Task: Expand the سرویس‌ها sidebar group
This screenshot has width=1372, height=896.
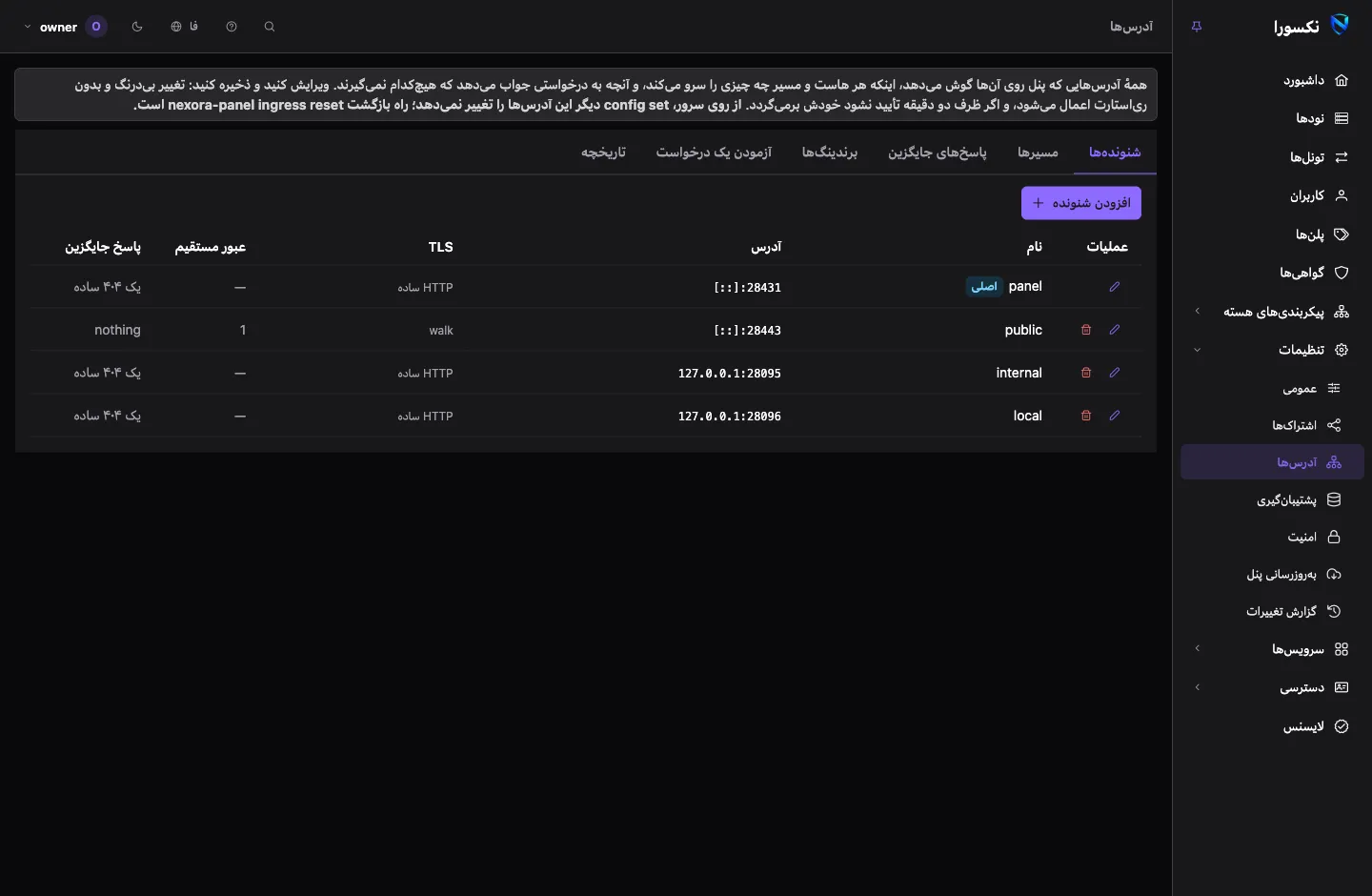Action: (1272, 649)
